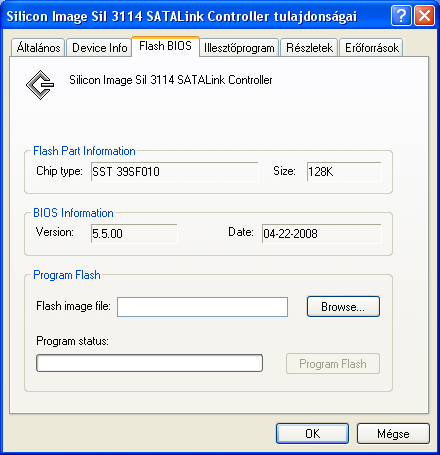This screenshot has width=440, height=455.
Task: Click the Chip type: label
Action: 59,171
